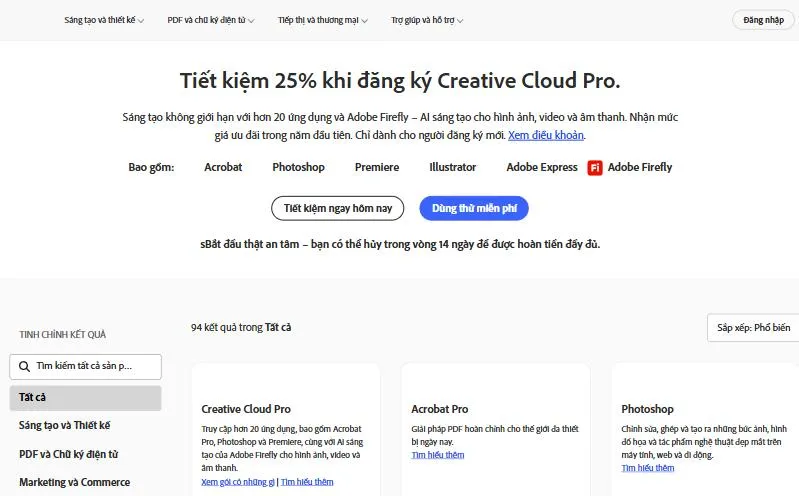Open Tìm hiểu thêm under Photoshop card
The image size is (799, 496).
click(x=648, y=468)
